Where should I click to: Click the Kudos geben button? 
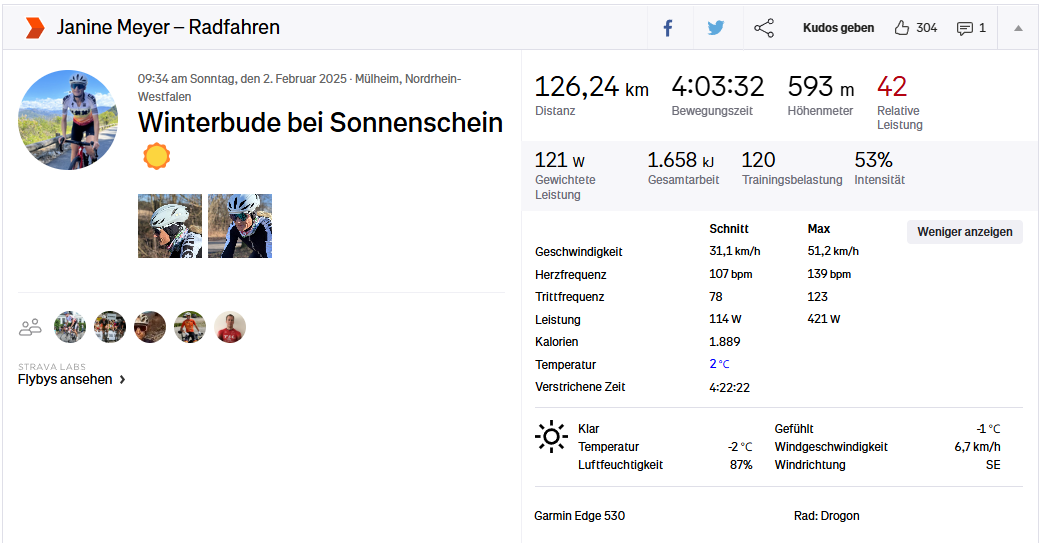[x=838, y=28]
